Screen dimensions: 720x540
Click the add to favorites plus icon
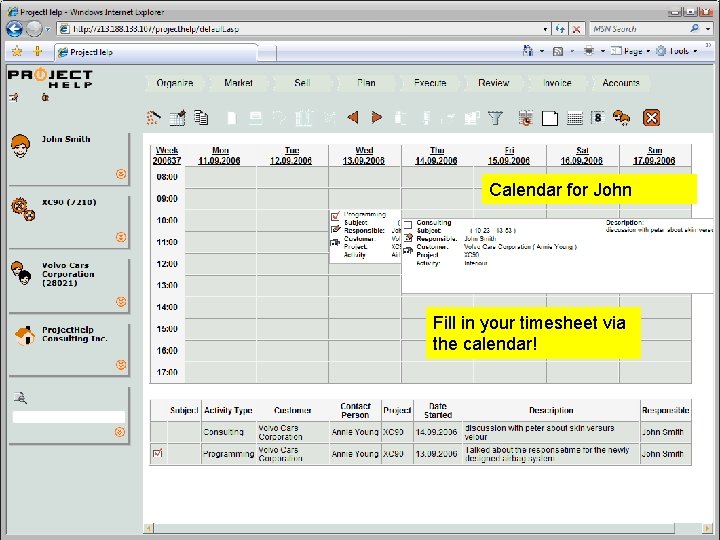(x=38, y=51)
